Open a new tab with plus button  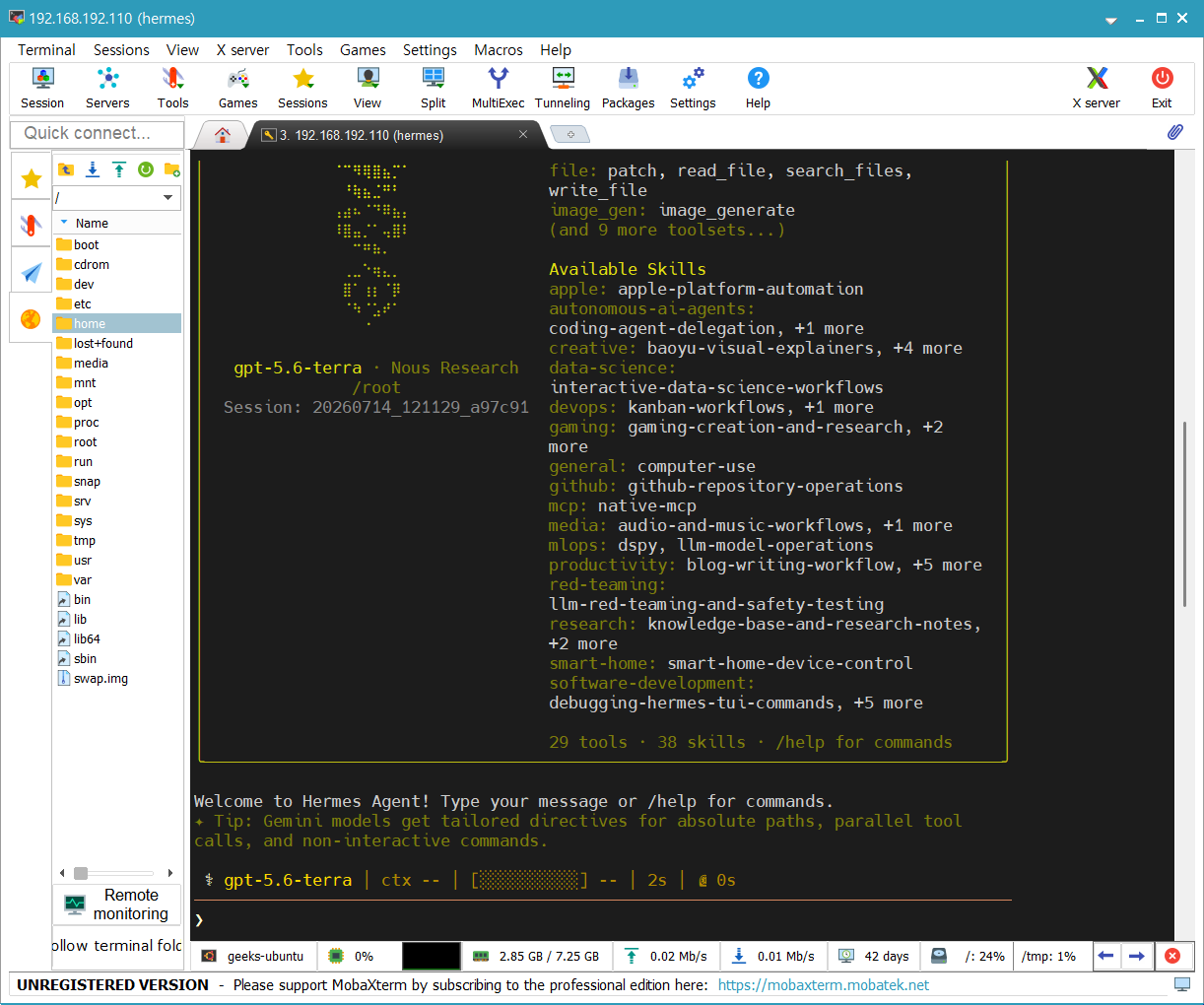tap(569, 134)
